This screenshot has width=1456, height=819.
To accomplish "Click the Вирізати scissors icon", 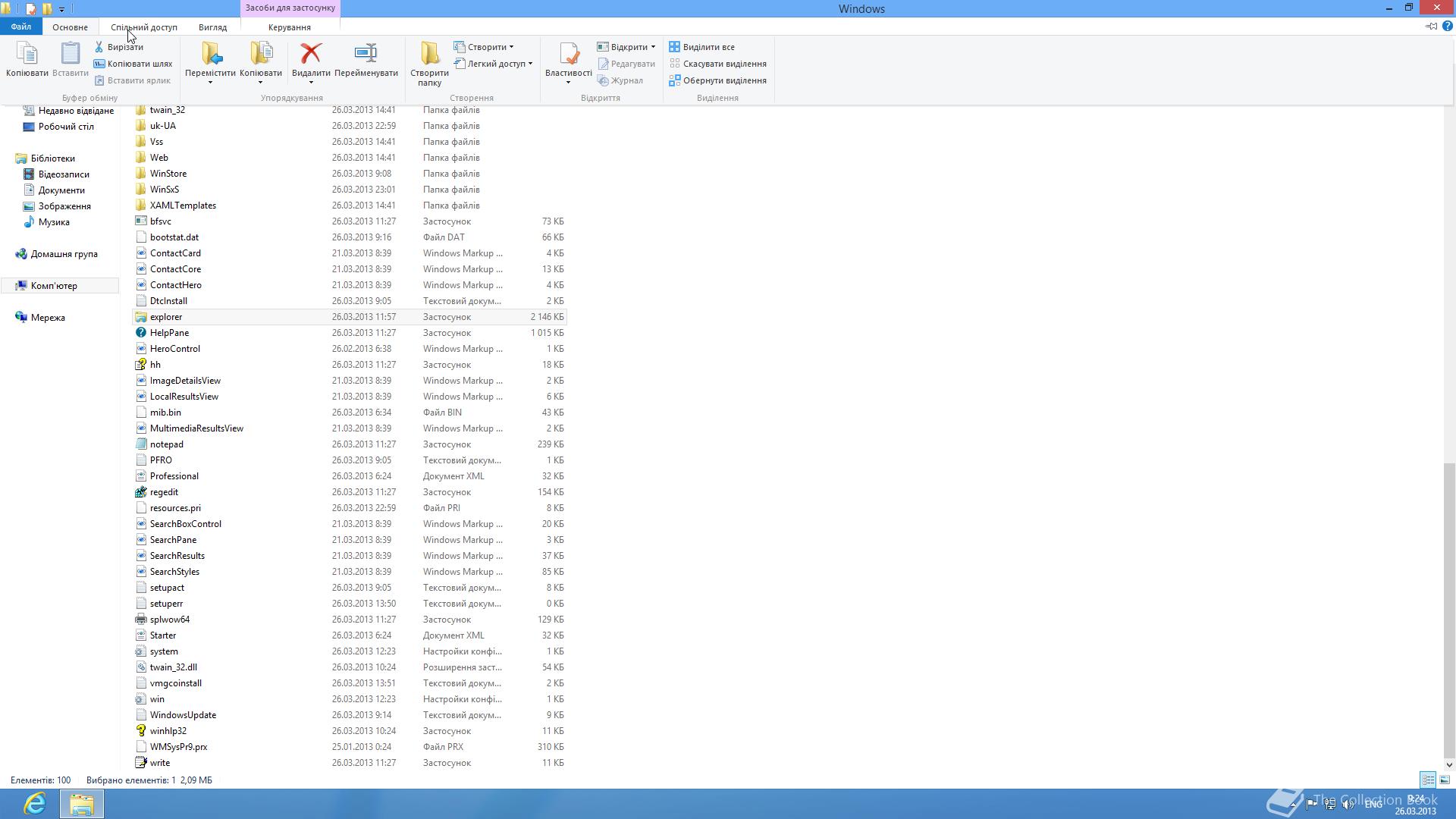I will [x=99, y=47].
